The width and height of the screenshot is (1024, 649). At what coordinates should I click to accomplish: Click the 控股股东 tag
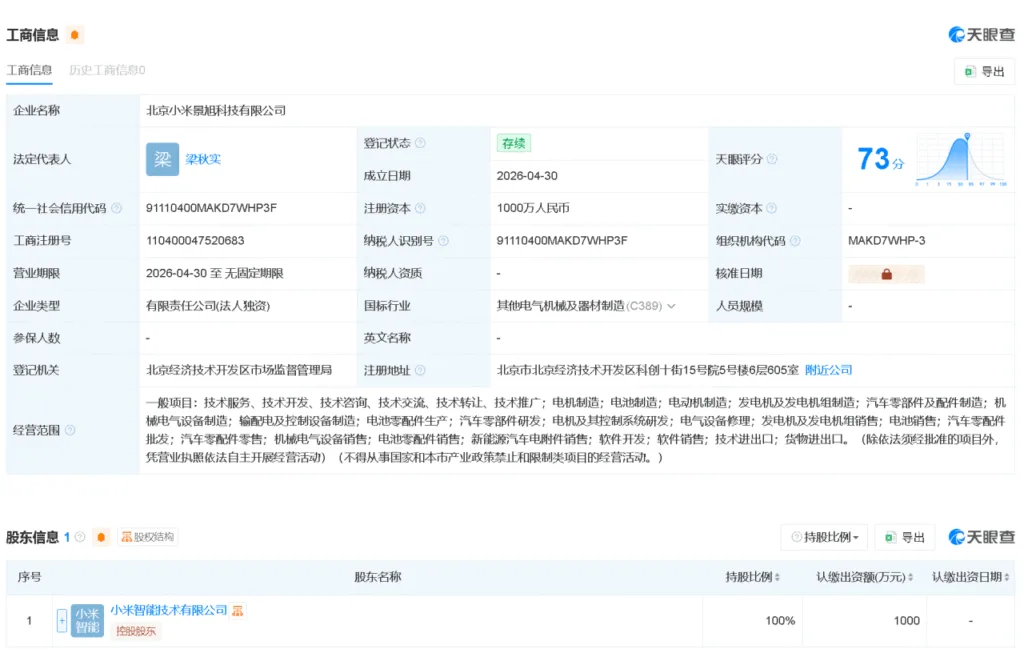pos(136,631)
